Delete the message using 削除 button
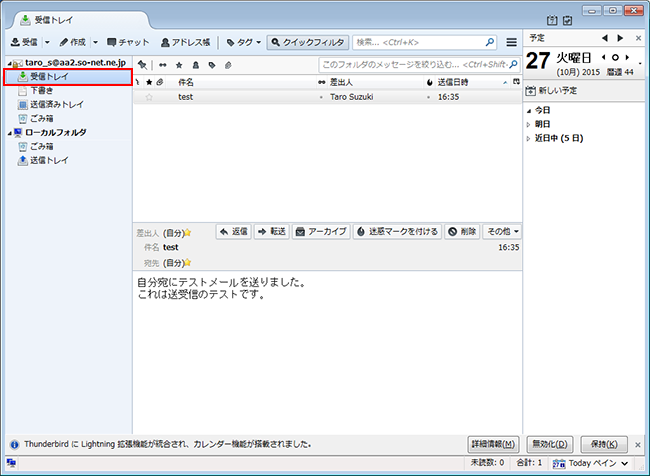Image resolution: width=650 pixels, height=476 pixels. click(x=462, y=231)
